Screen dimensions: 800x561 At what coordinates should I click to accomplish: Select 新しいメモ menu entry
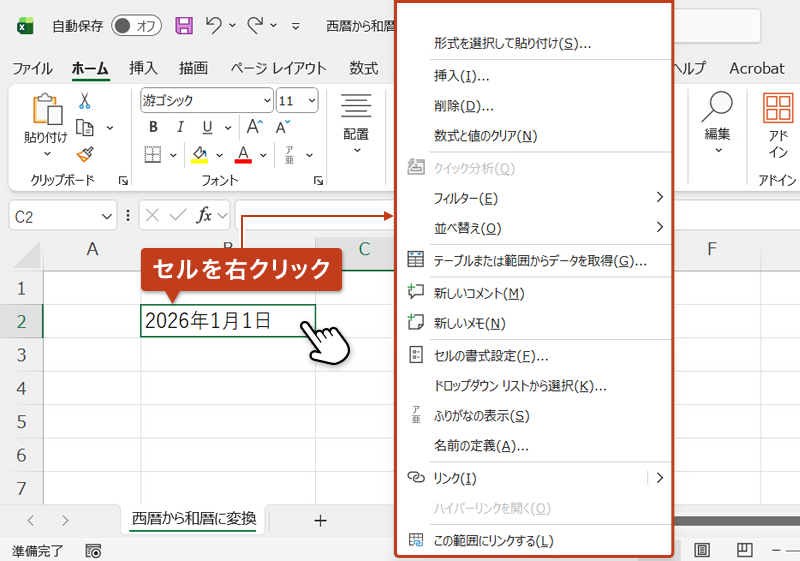click(x=533, y=323)
